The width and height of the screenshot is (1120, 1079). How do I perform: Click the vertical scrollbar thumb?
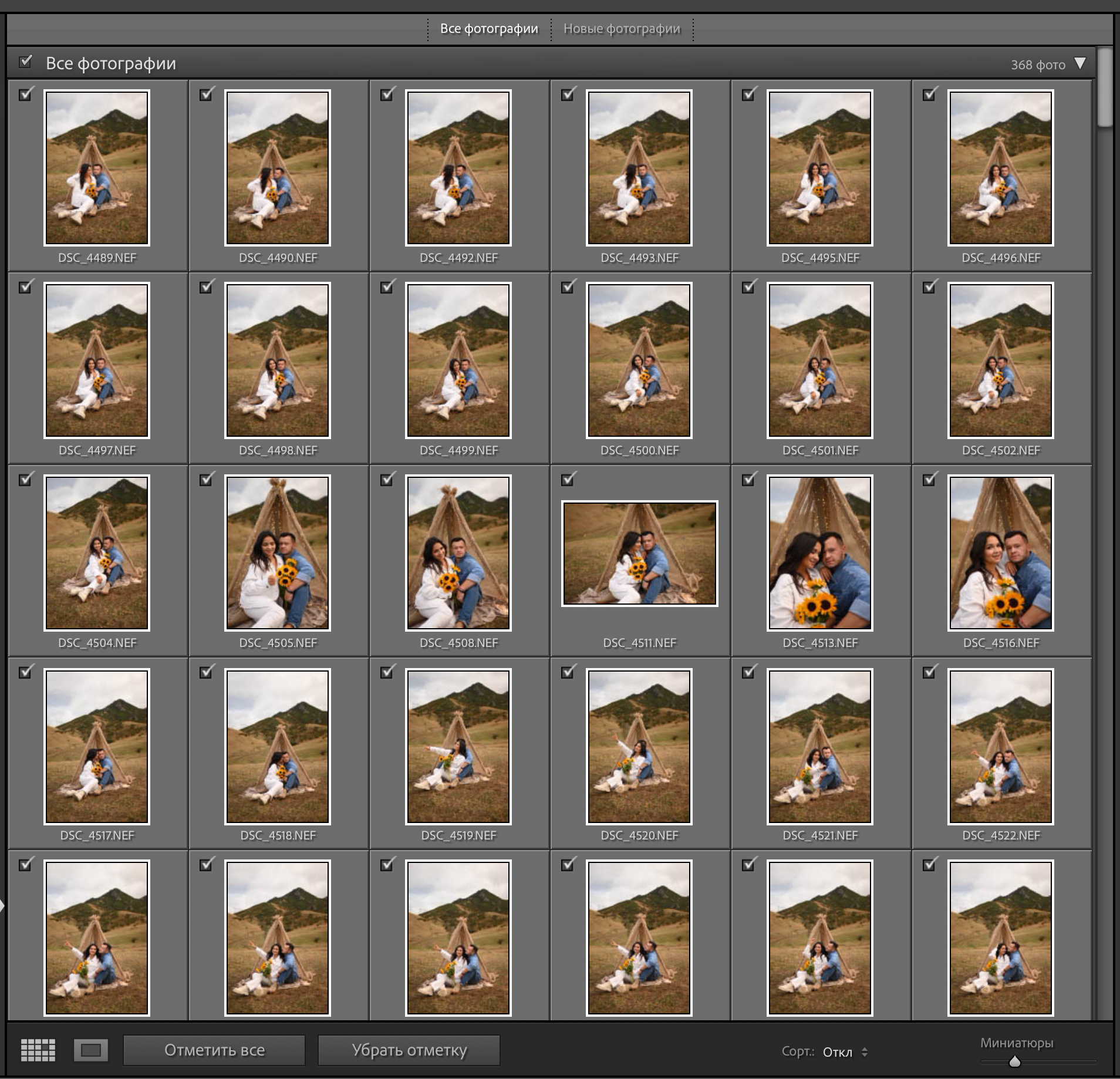click(x=1105, y=88)
